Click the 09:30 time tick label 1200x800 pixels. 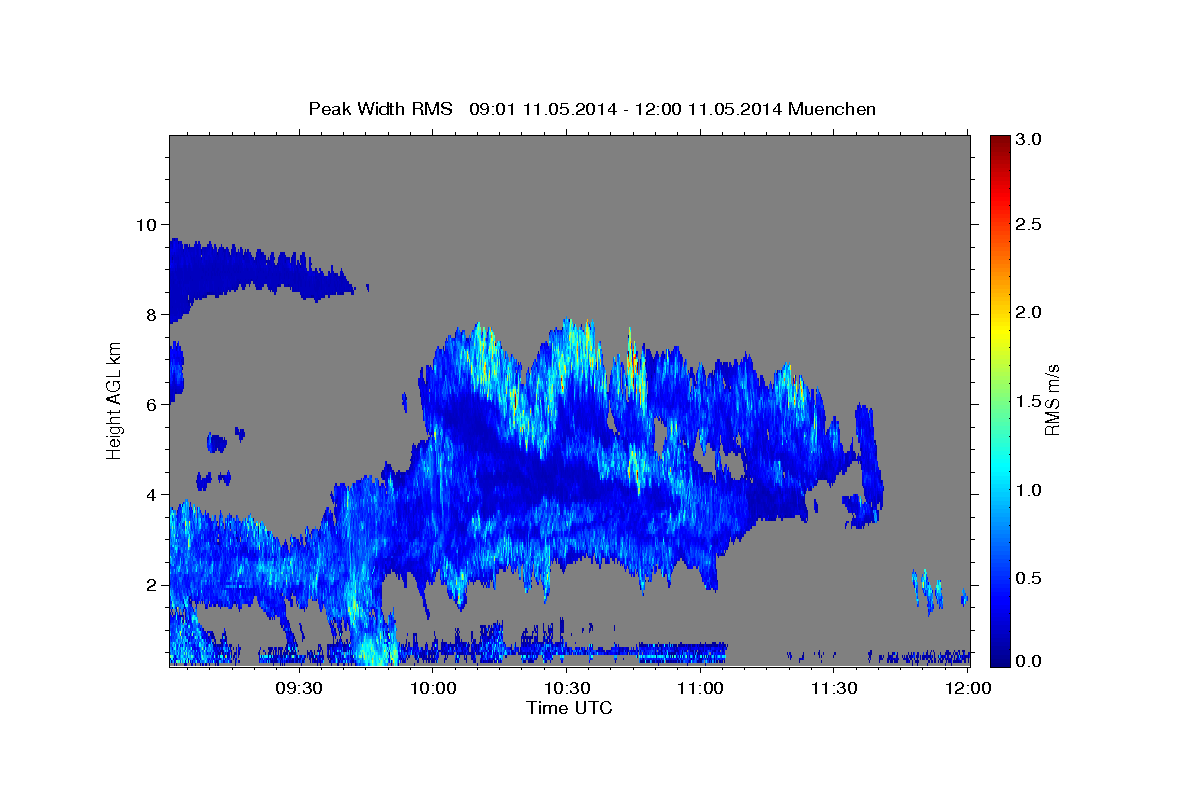pos(298,688)
